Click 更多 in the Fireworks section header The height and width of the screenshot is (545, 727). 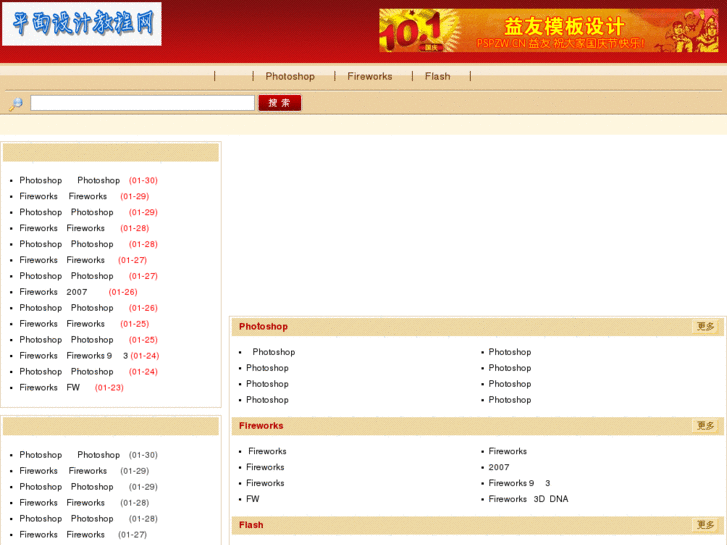[705, 426]
